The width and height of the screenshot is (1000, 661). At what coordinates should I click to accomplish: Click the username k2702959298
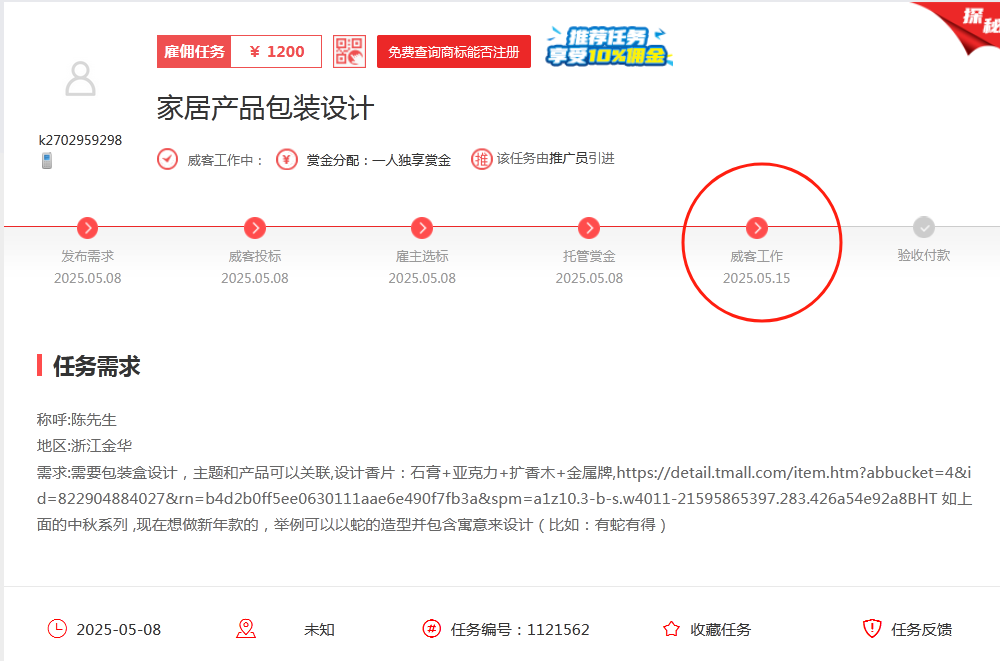(x=80, y=140)
